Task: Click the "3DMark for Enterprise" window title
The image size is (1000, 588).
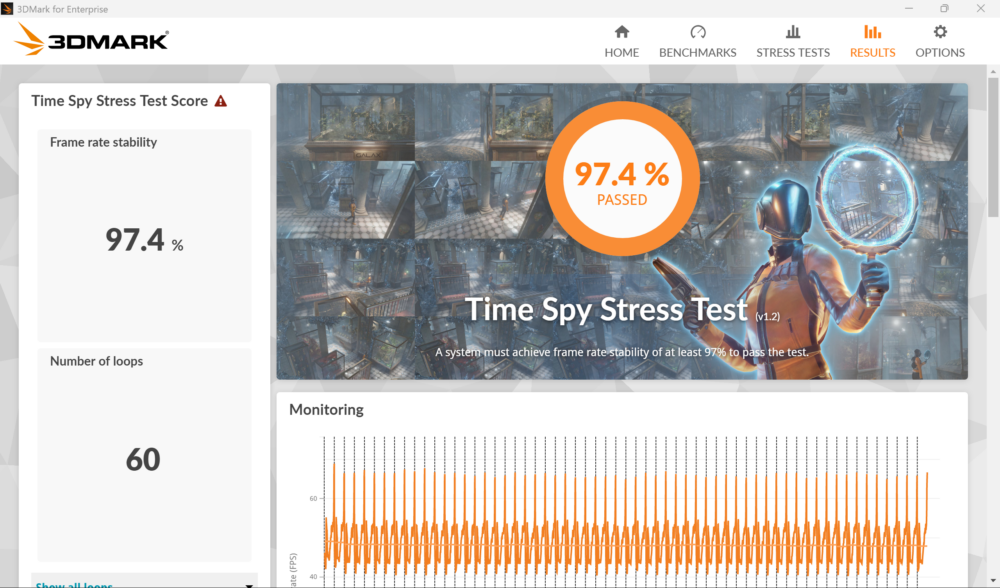Action: [62, 9]
